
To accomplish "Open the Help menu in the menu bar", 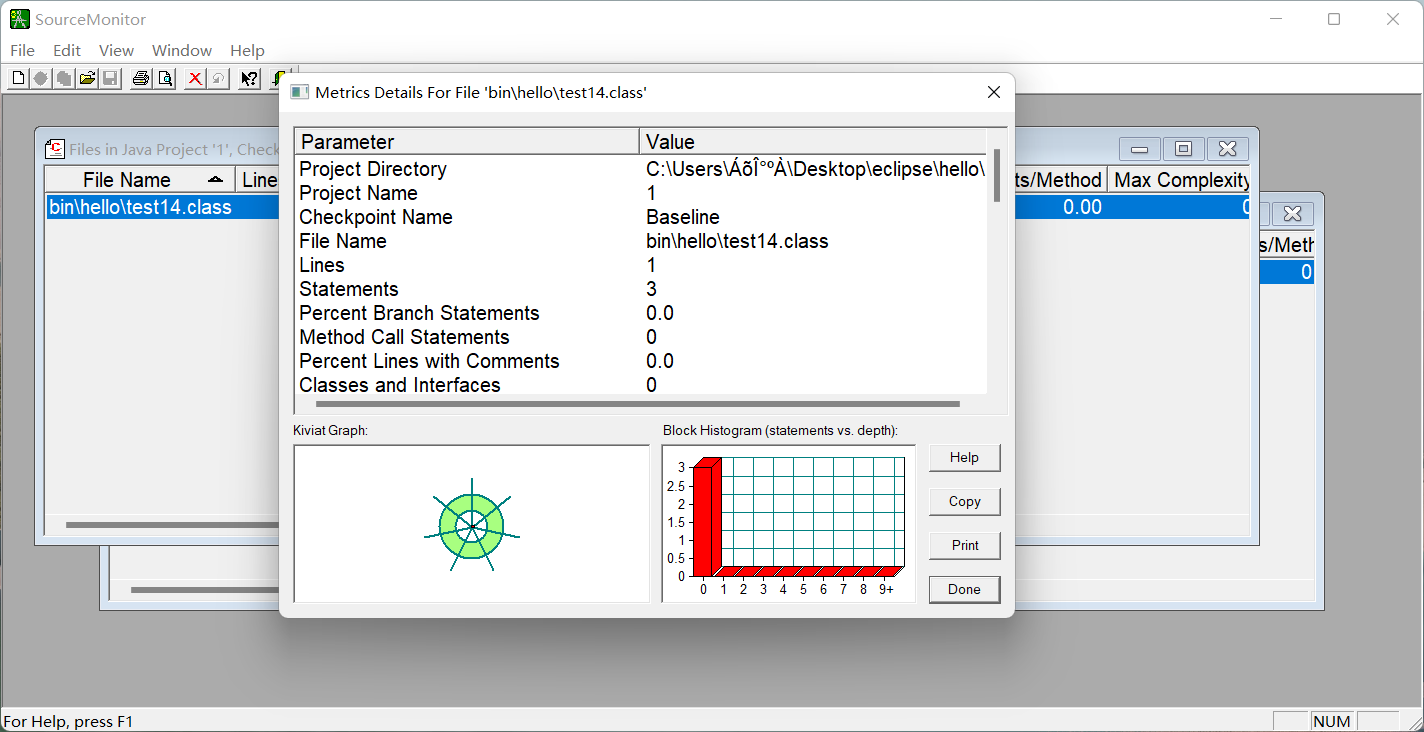I will (x=247, y=50).
